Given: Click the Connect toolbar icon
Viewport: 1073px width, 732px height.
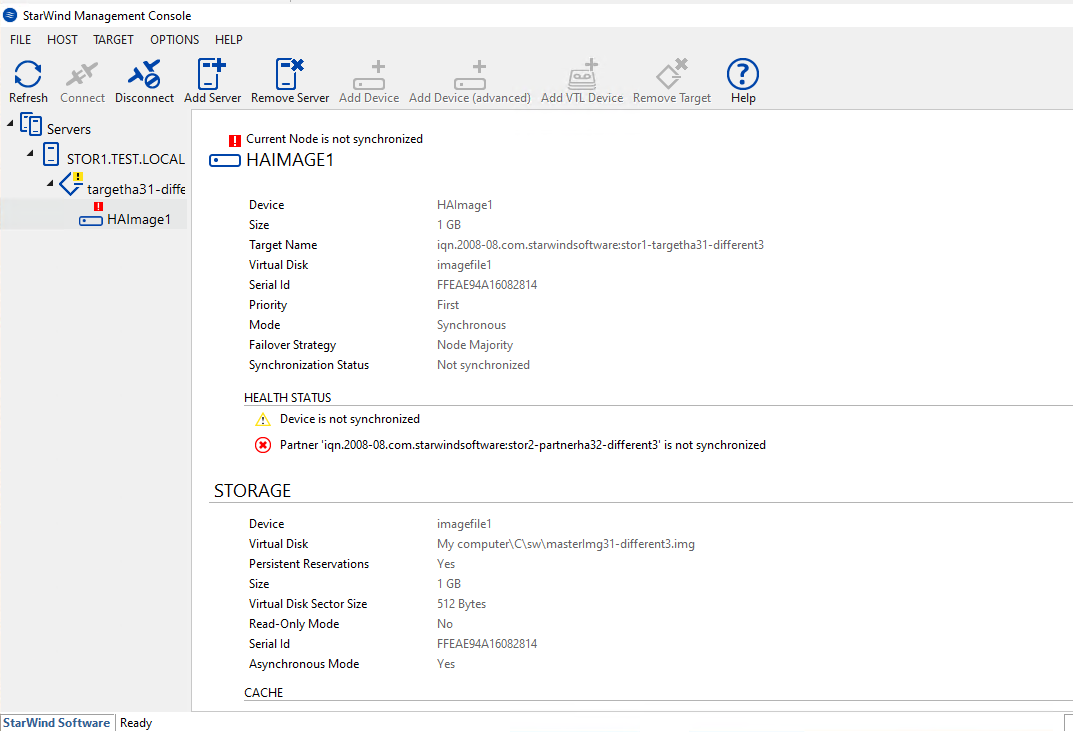Looking at the screenshot, I should [x=82, y=74].
